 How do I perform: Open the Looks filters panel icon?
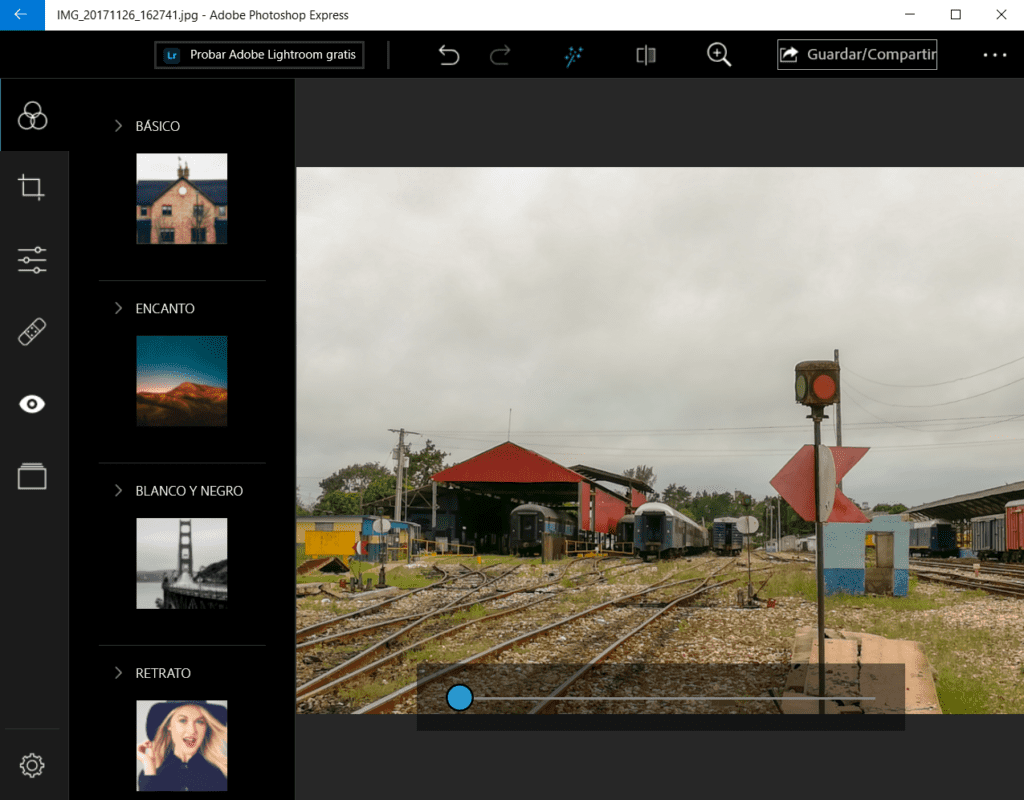[x=33, y=116]
